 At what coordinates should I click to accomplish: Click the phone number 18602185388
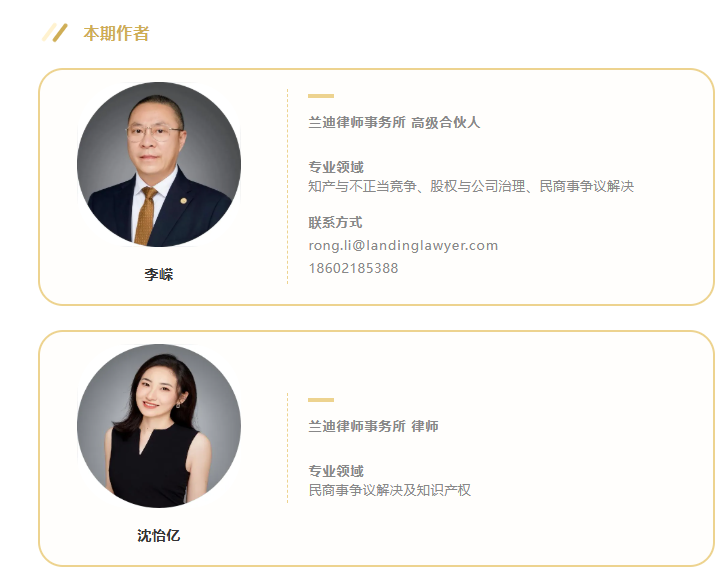click(353, 268)
